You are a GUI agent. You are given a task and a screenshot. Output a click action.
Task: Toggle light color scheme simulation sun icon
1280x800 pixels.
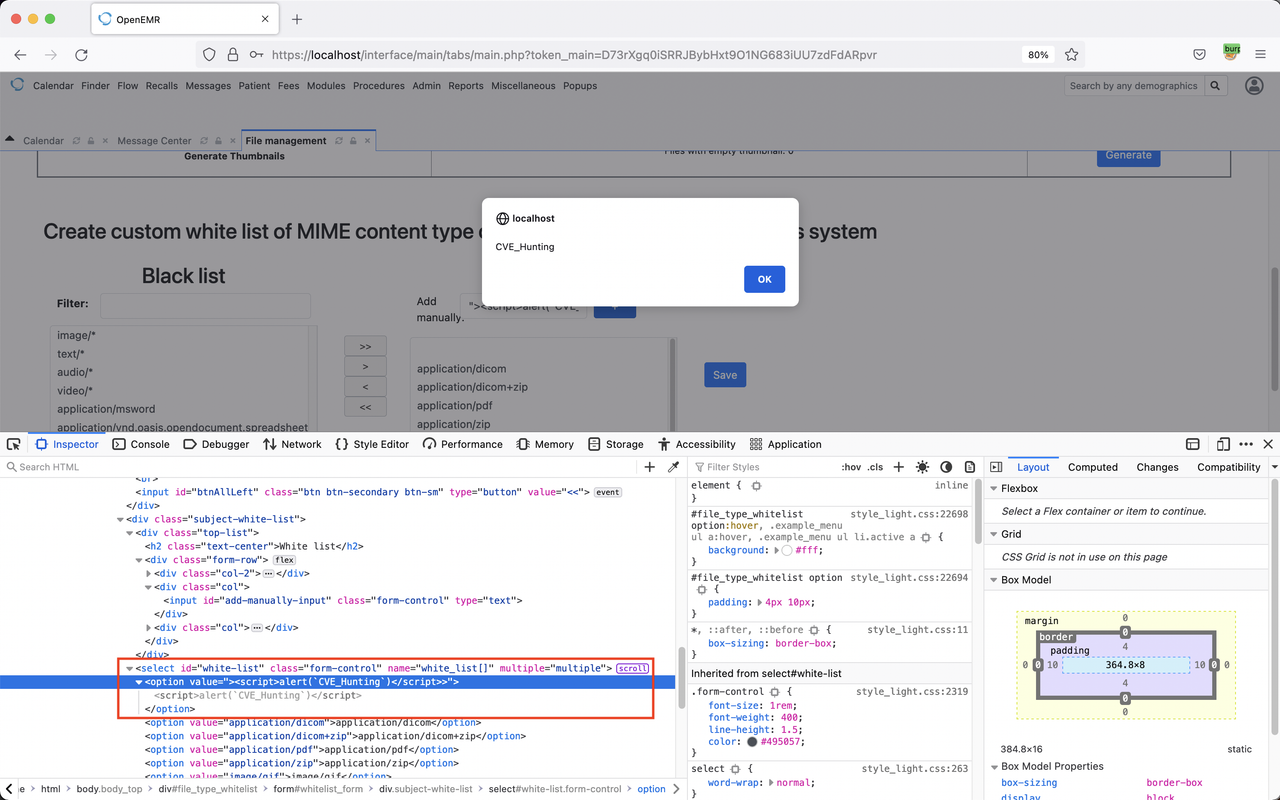922,467
